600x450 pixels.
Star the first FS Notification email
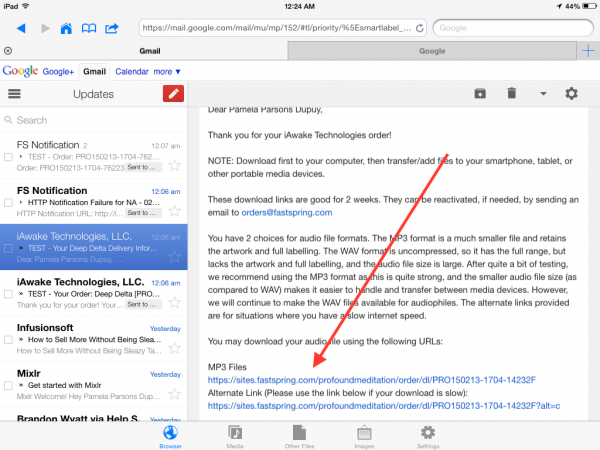tap(174, 165)
